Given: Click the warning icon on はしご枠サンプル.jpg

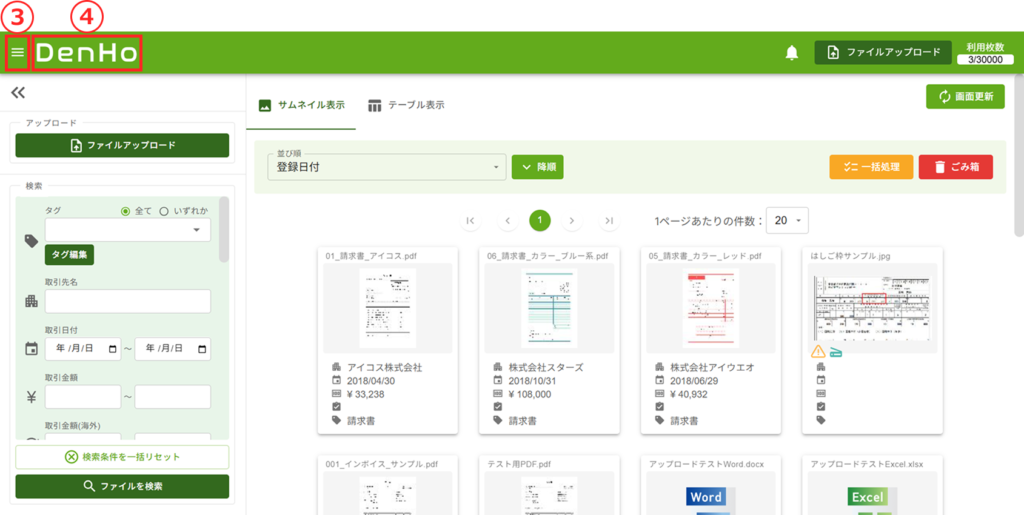Looking at the screenshot, I should 818,351.
